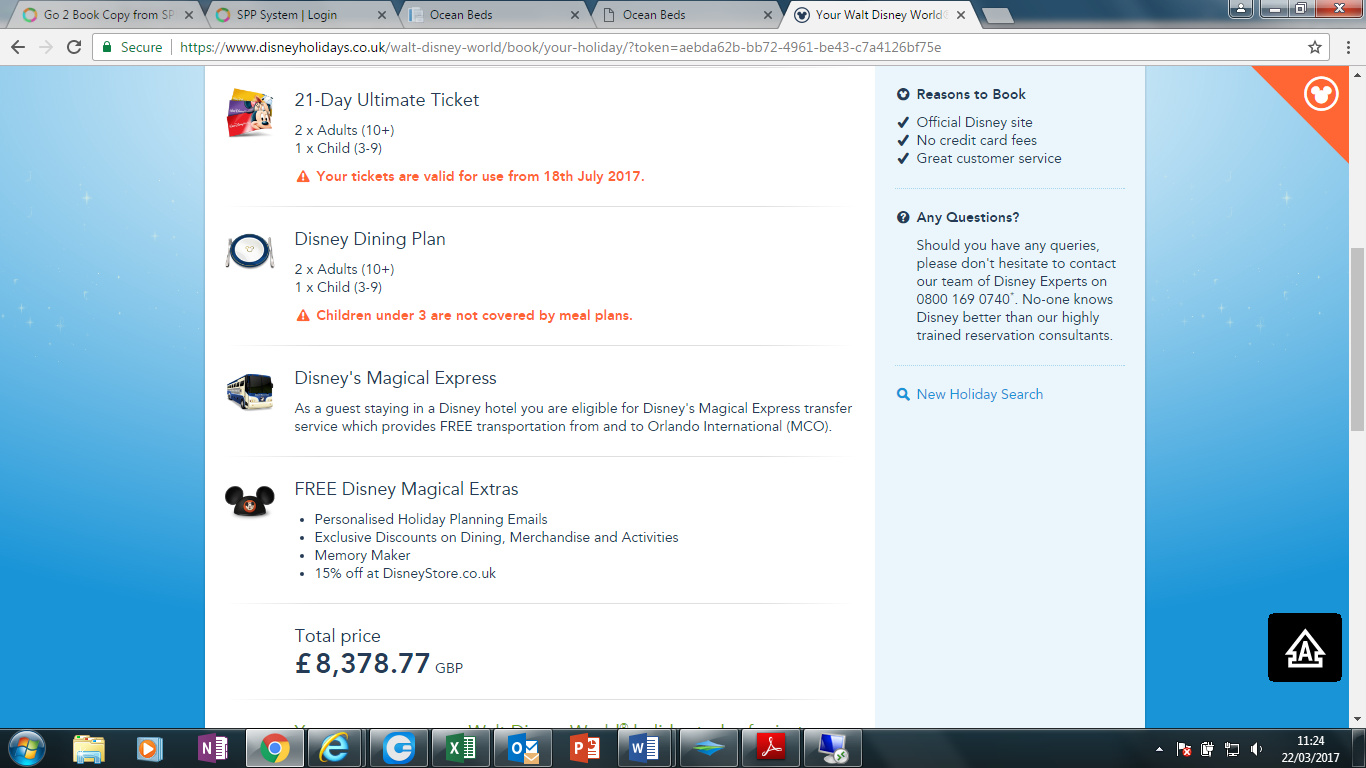Click the 'Memory Maker' bullet
Viewport: 1366px width, 768px height.
point(362,555)
